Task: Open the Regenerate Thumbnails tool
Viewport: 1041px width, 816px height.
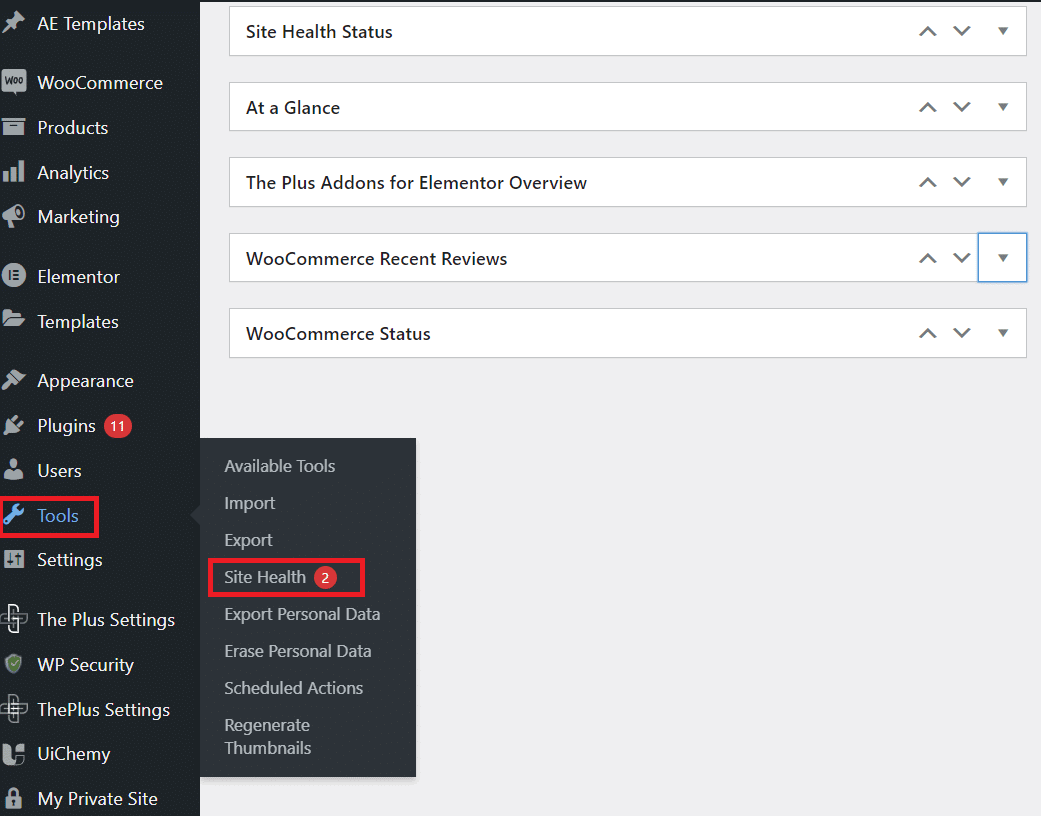Action: (267, 736)
